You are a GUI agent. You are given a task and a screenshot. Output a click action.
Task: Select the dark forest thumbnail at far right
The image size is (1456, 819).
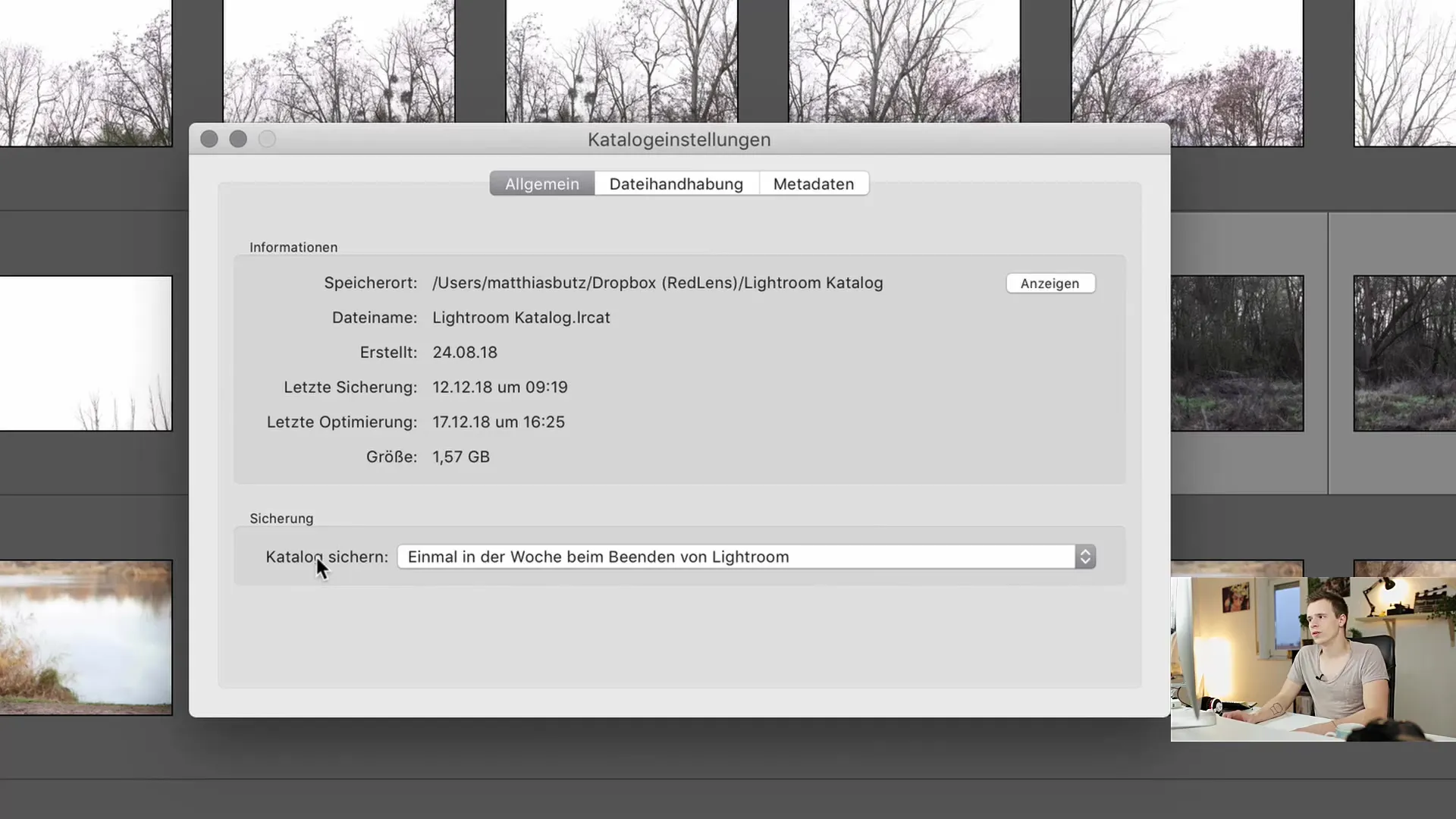click(1404, 353)
